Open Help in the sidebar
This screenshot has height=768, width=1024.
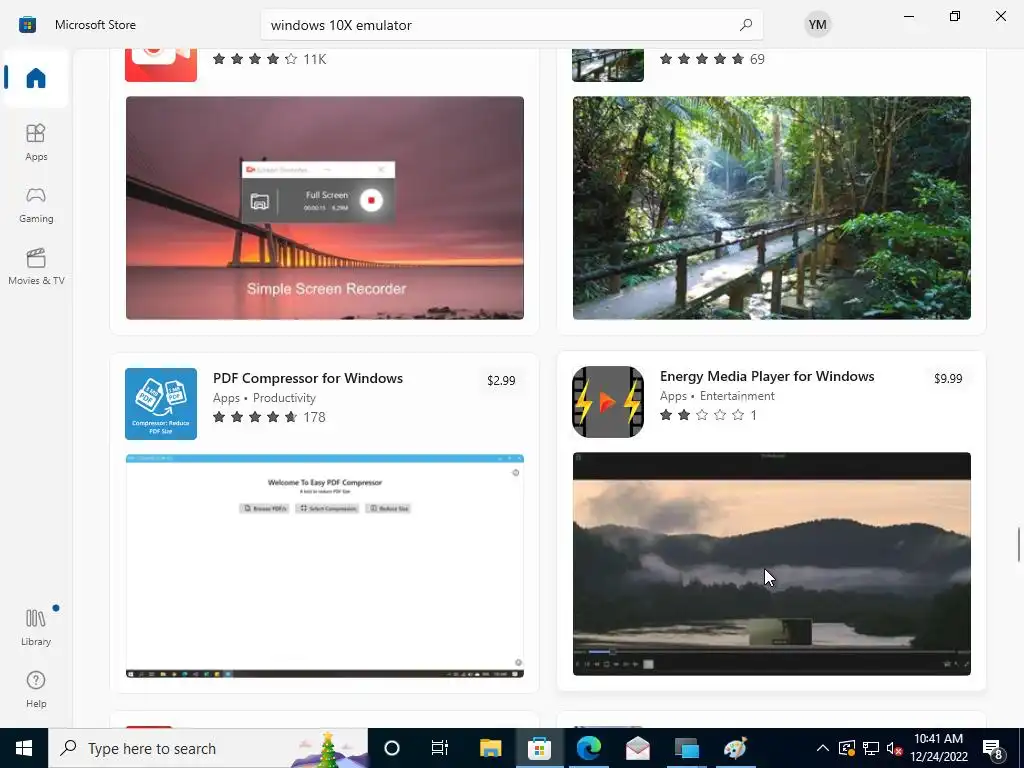tap(36, 689)
